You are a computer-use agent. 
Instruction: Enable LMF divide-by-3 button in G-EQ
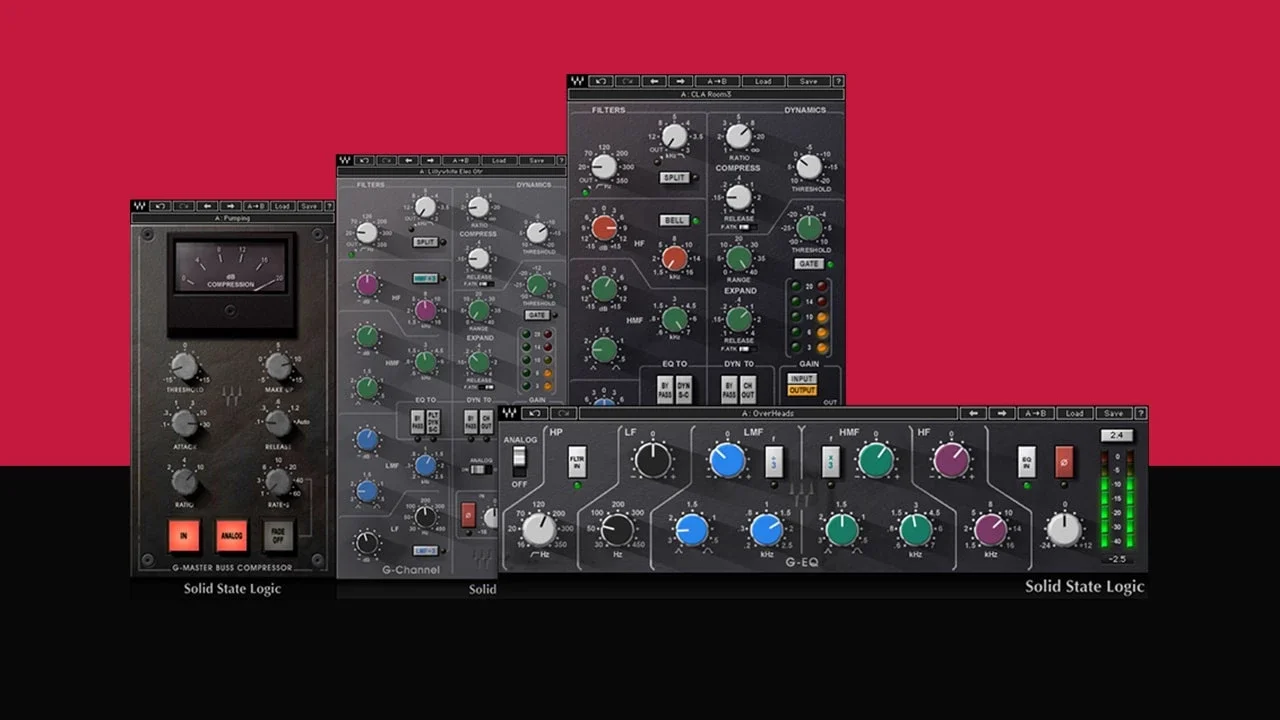click(773, 462)
